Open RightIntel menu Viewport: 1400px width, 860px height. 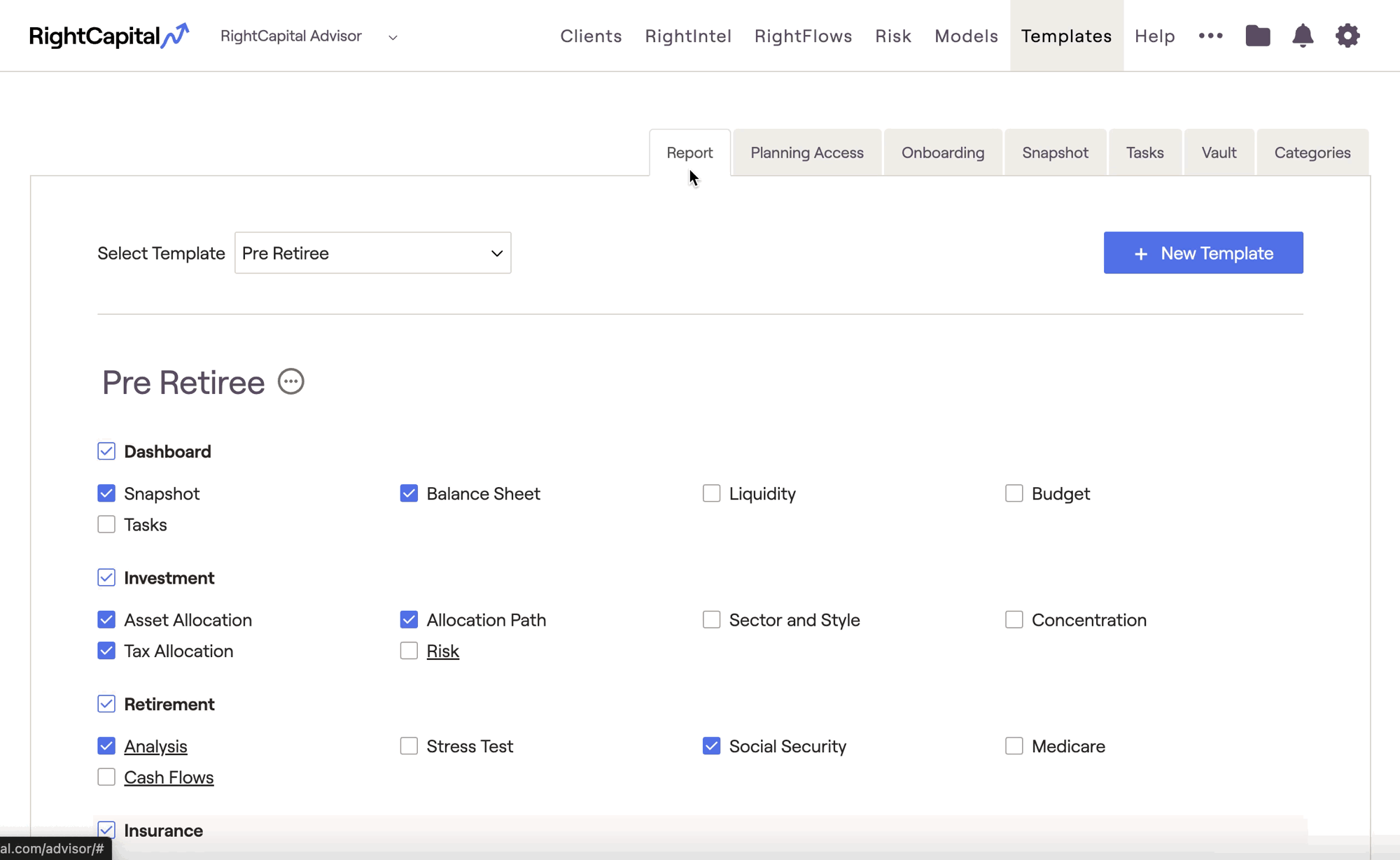click(x=688, y=36)
